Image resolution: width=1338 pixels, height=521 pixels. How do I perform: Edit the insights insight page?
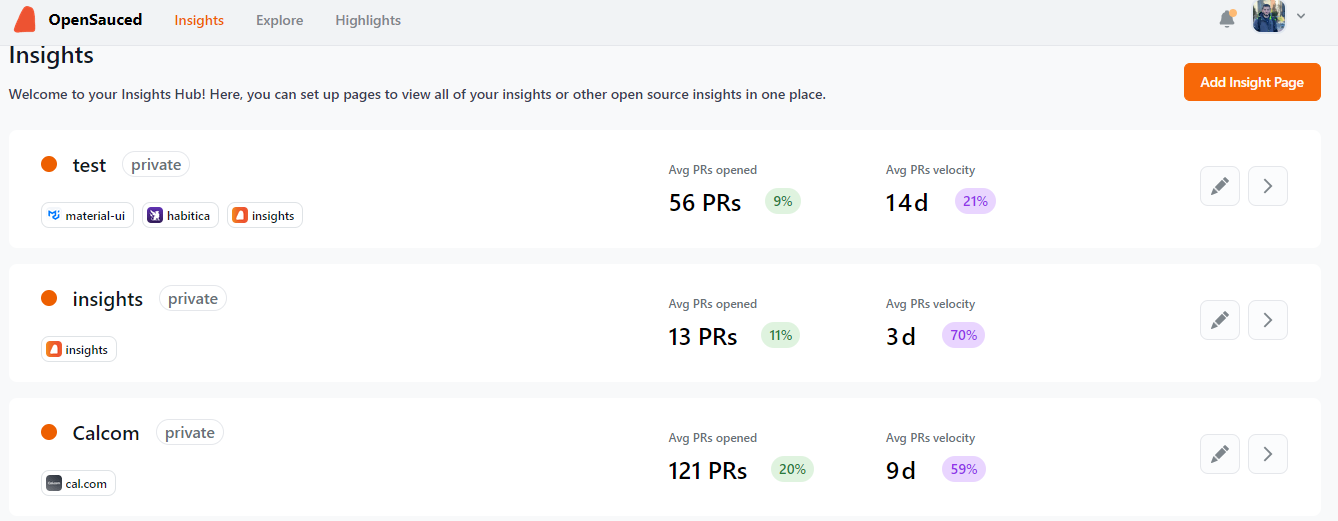(1220, 320)
